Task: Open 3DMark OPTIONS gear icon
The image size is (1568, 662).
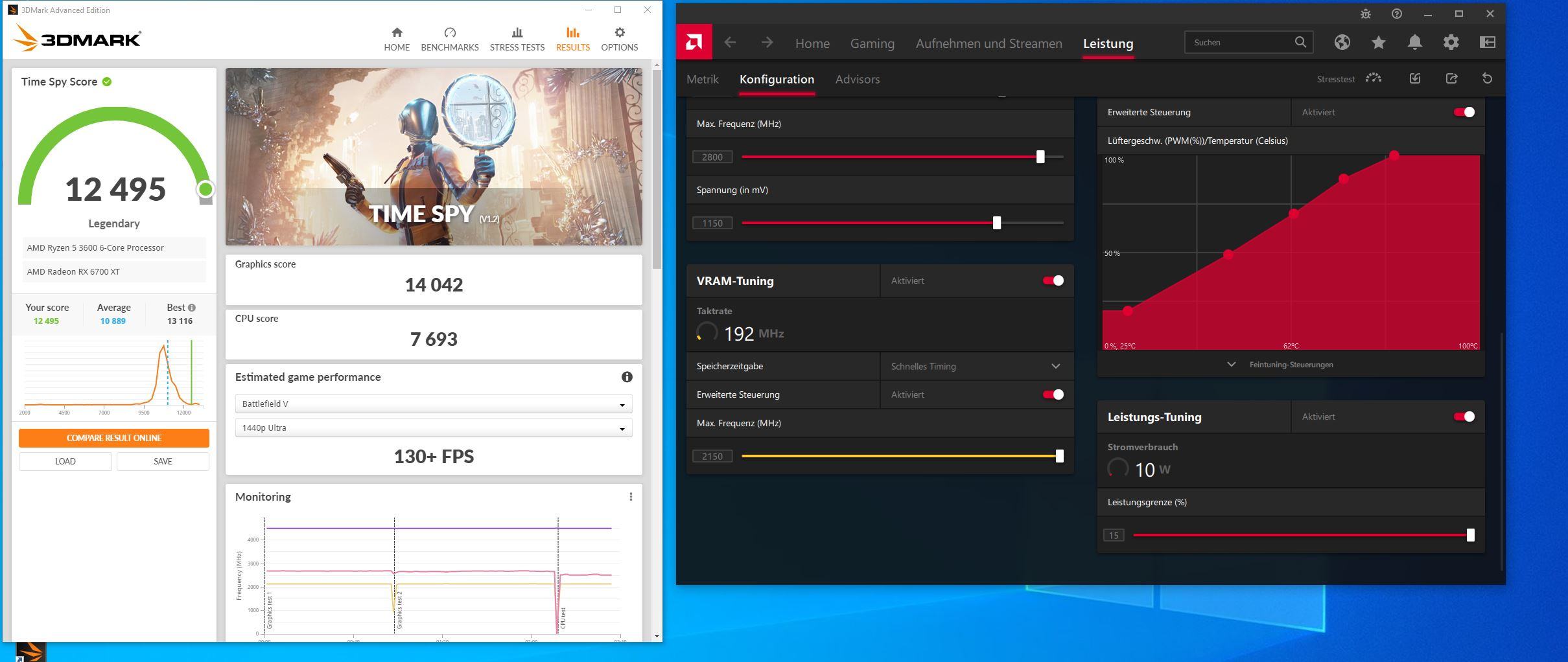Action: [x=620, y=32]
